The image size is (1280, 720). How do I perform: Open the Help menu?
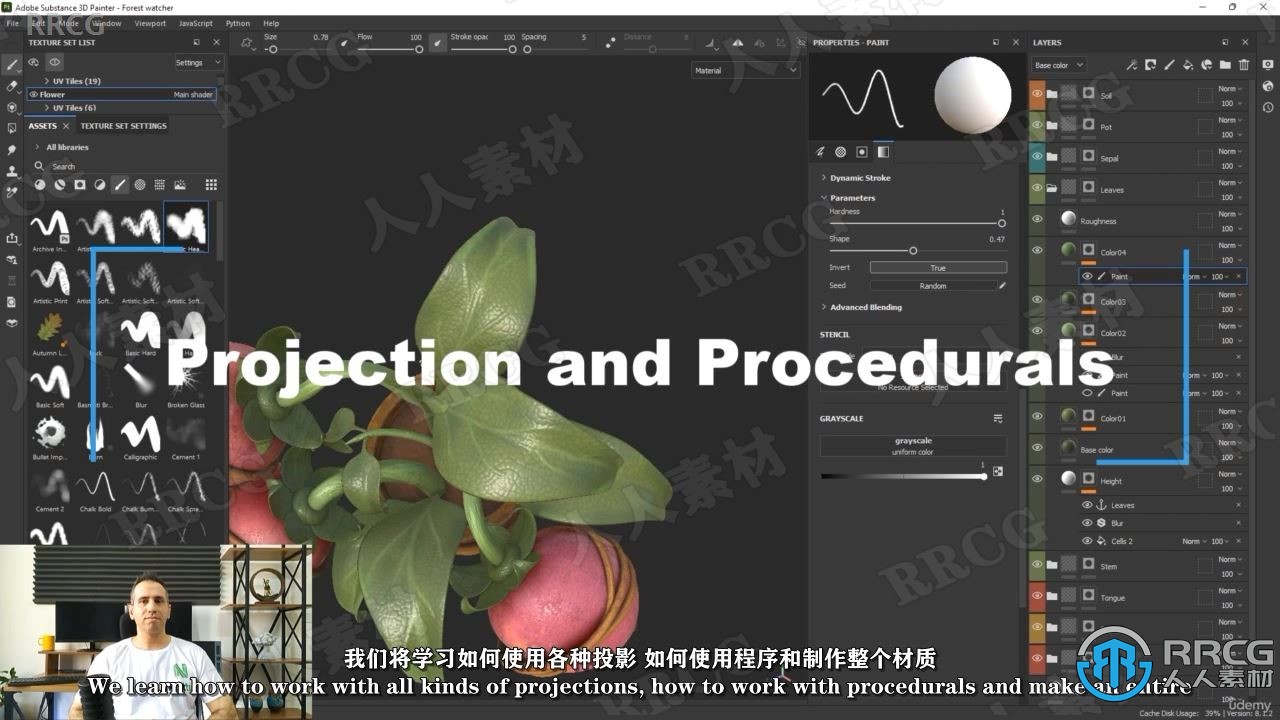(x=271, y=23)
